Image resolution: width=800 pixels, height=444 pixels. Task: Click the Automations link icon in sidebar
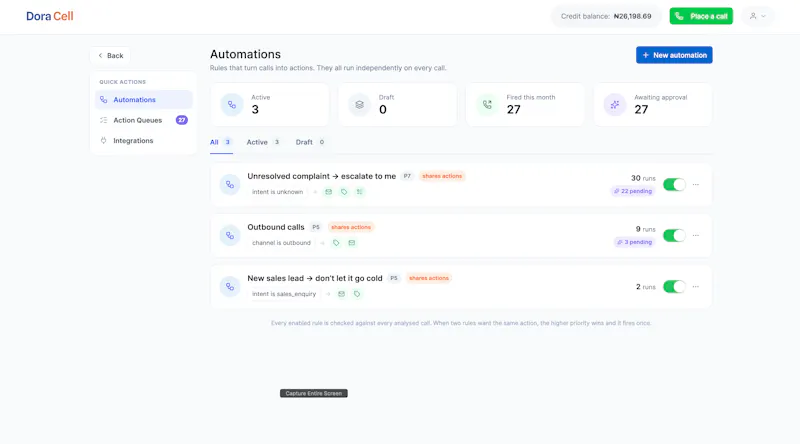click(104, 100)
